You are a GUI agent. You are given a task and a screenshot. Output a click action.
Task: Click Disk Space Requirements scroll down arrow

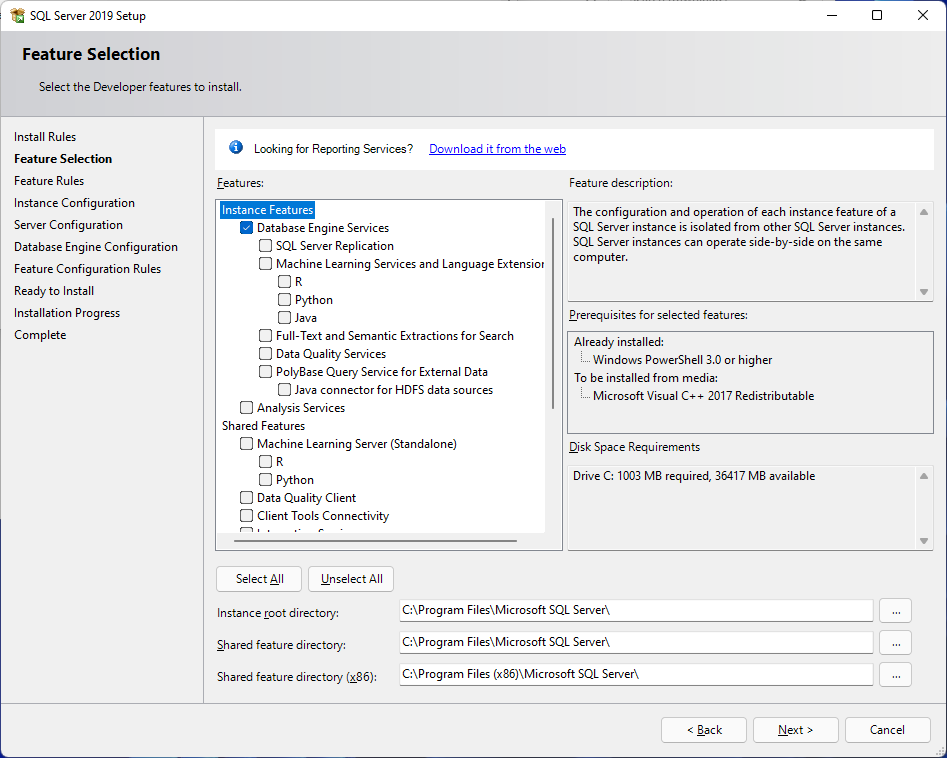tap(923, 541)
